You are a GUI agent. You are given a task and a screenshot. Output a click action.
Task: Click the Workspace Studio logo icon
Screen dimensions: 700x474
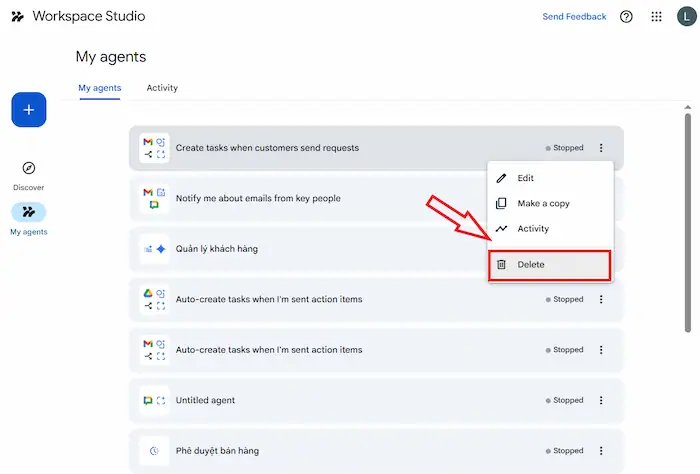[17, 17]
